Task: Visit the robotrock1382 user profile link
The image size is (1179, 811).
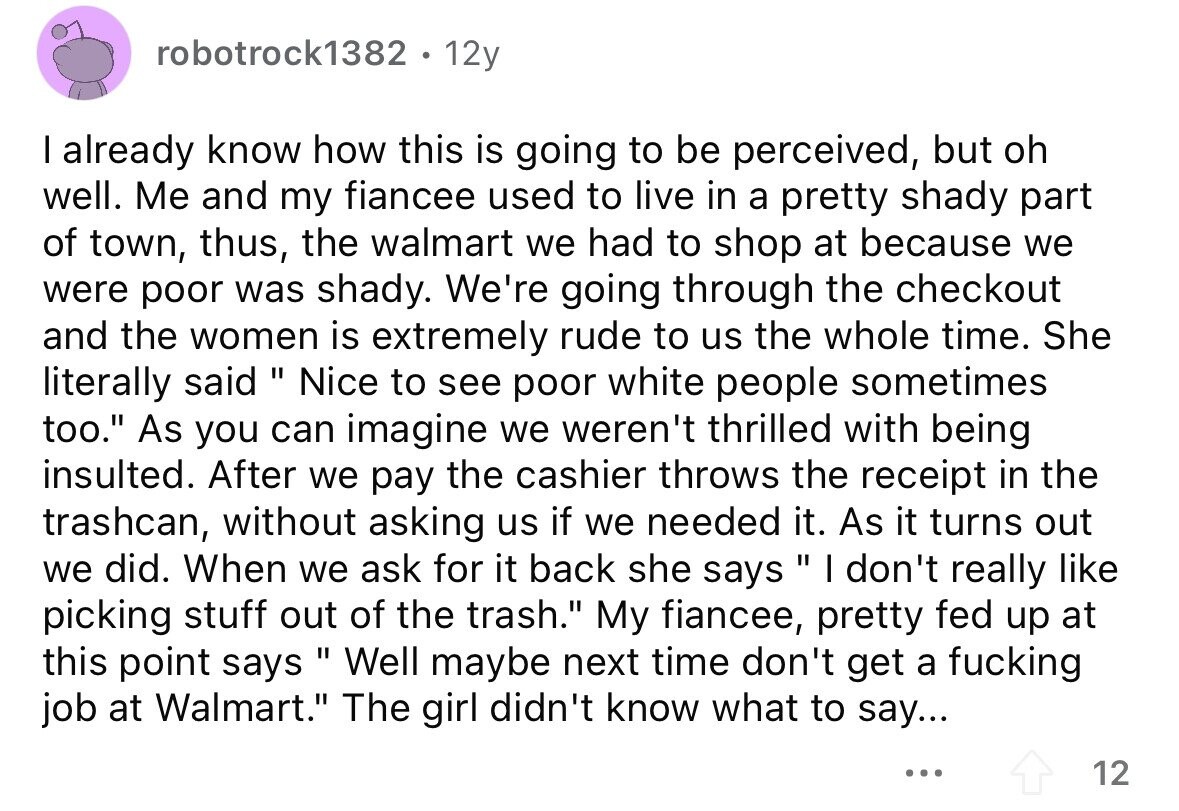Action: [x=281, y=53]
